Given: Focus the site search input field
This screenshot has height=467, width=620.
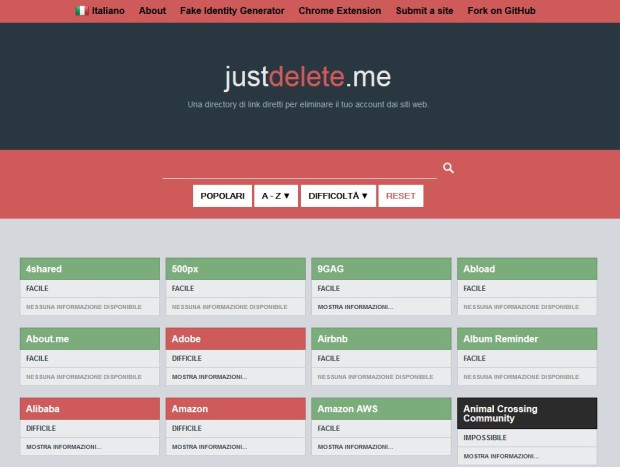Looking at the screenshot, I should pyautogui.click(x=299, y=168).
